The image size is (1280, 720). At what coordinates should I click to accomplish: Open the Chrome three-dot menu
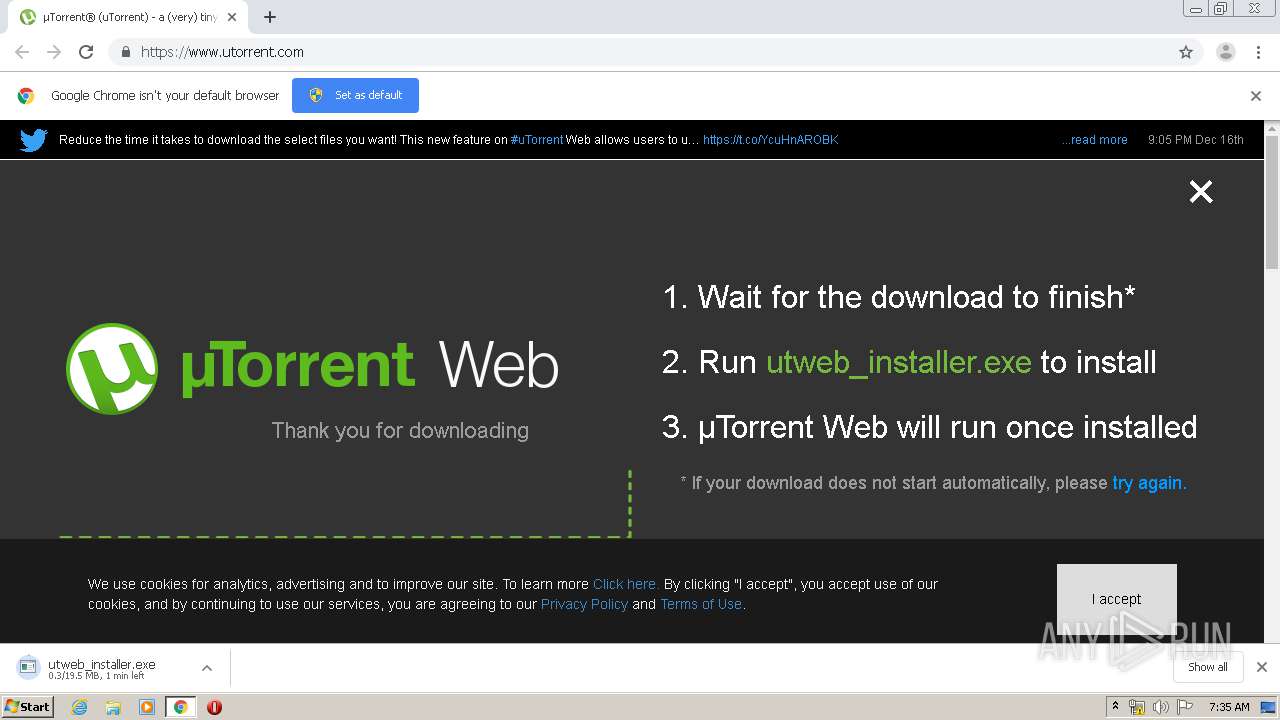[x=1258, y=52]
